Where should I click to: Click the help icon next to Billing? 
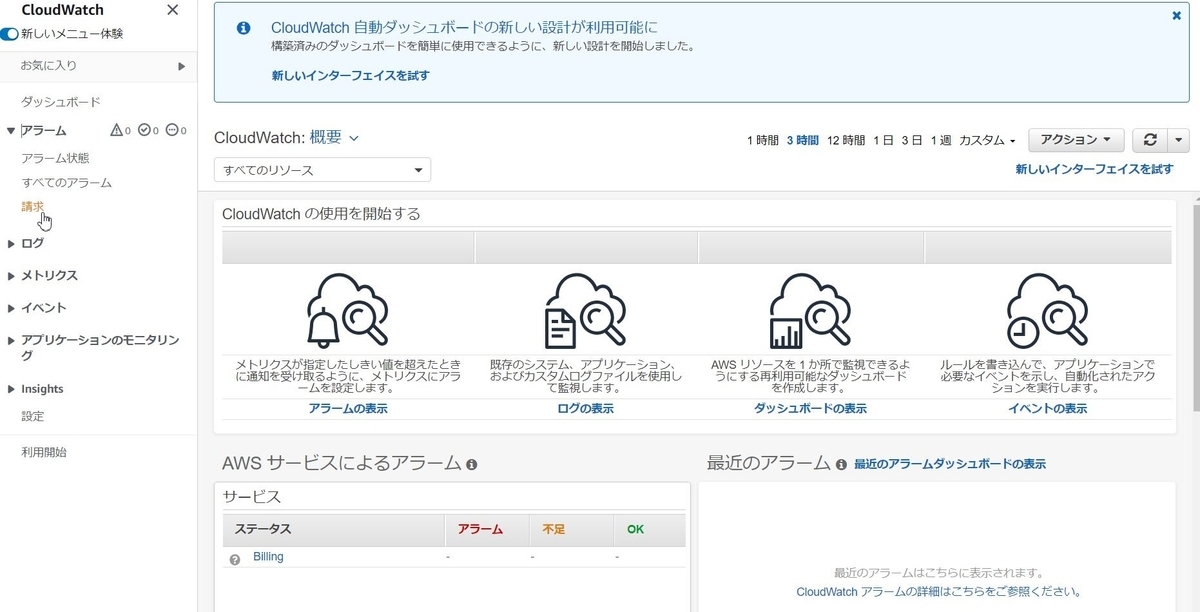point(235,557)
